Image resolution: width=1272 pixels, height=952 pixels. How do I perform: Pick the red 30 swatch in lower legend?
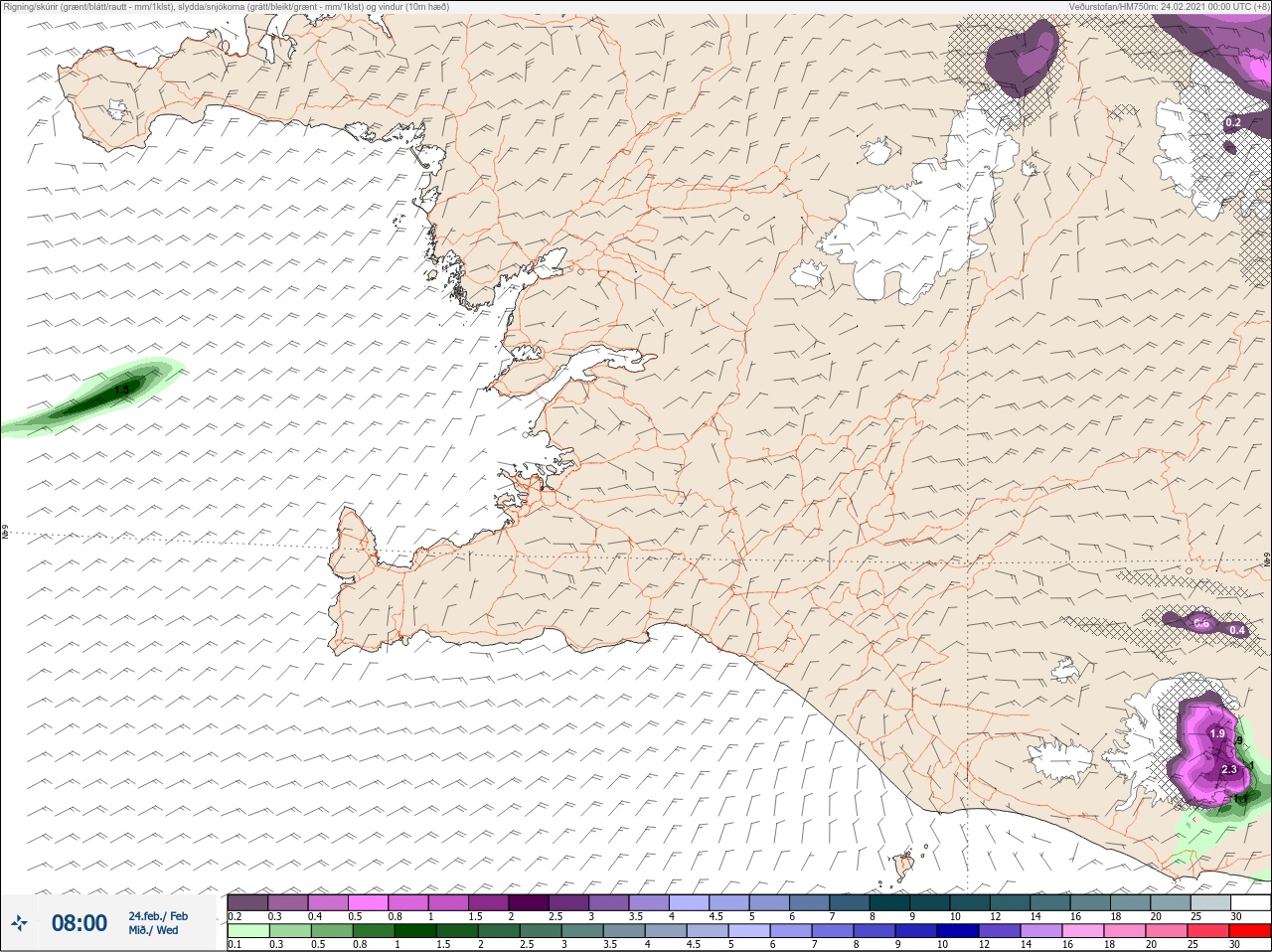coord(1250,931)
